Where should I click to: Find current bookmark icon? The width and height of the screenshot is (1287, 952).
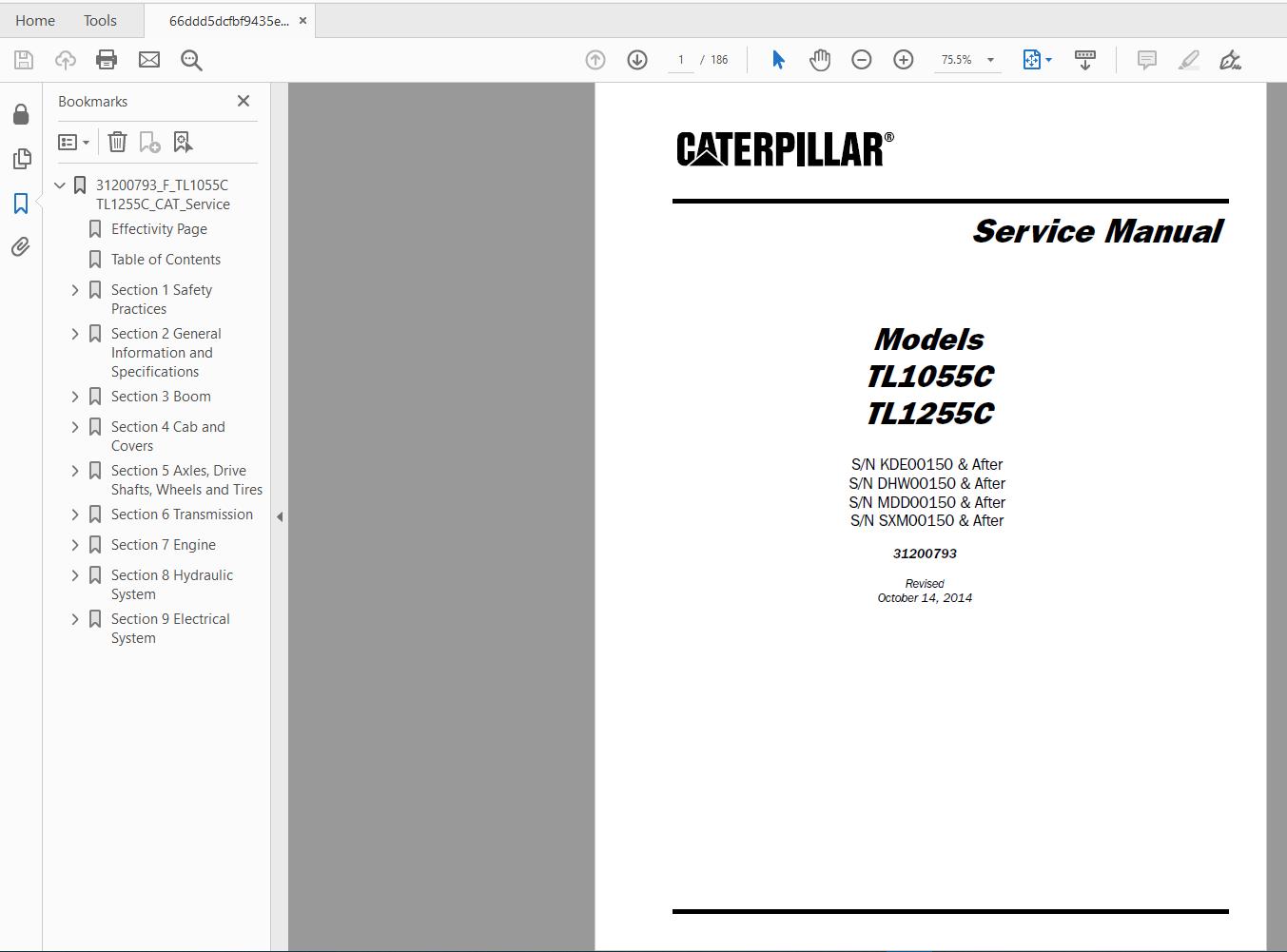(183, 142)
